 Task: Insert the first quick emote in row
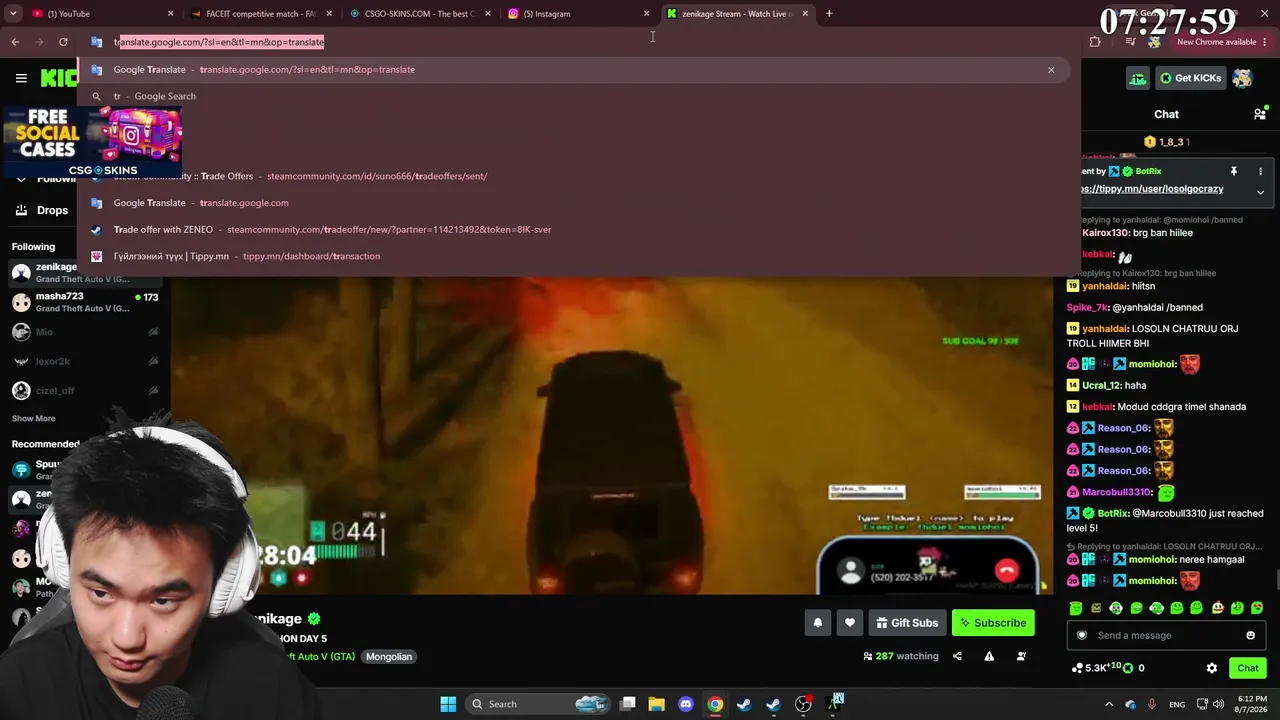click(x=1076, y=608)
